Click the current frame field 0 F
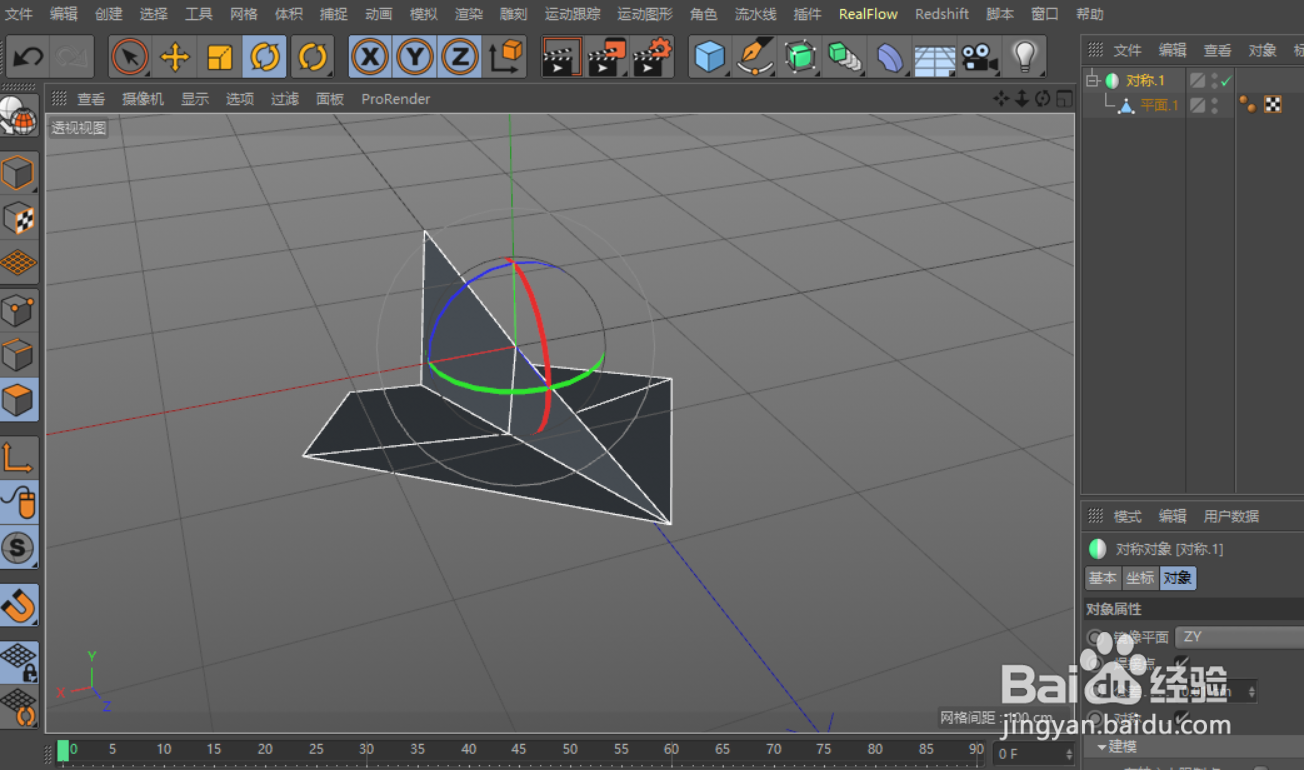Image resolution: width=1304 pixels, height=770 pixels. pyautogui.click(x=1036, y=753)
